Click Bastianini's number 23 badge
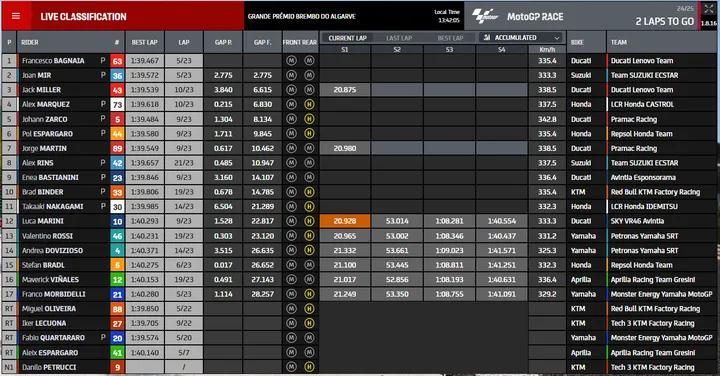Screen dimensions: 720x376 click(x=118, y=178)
